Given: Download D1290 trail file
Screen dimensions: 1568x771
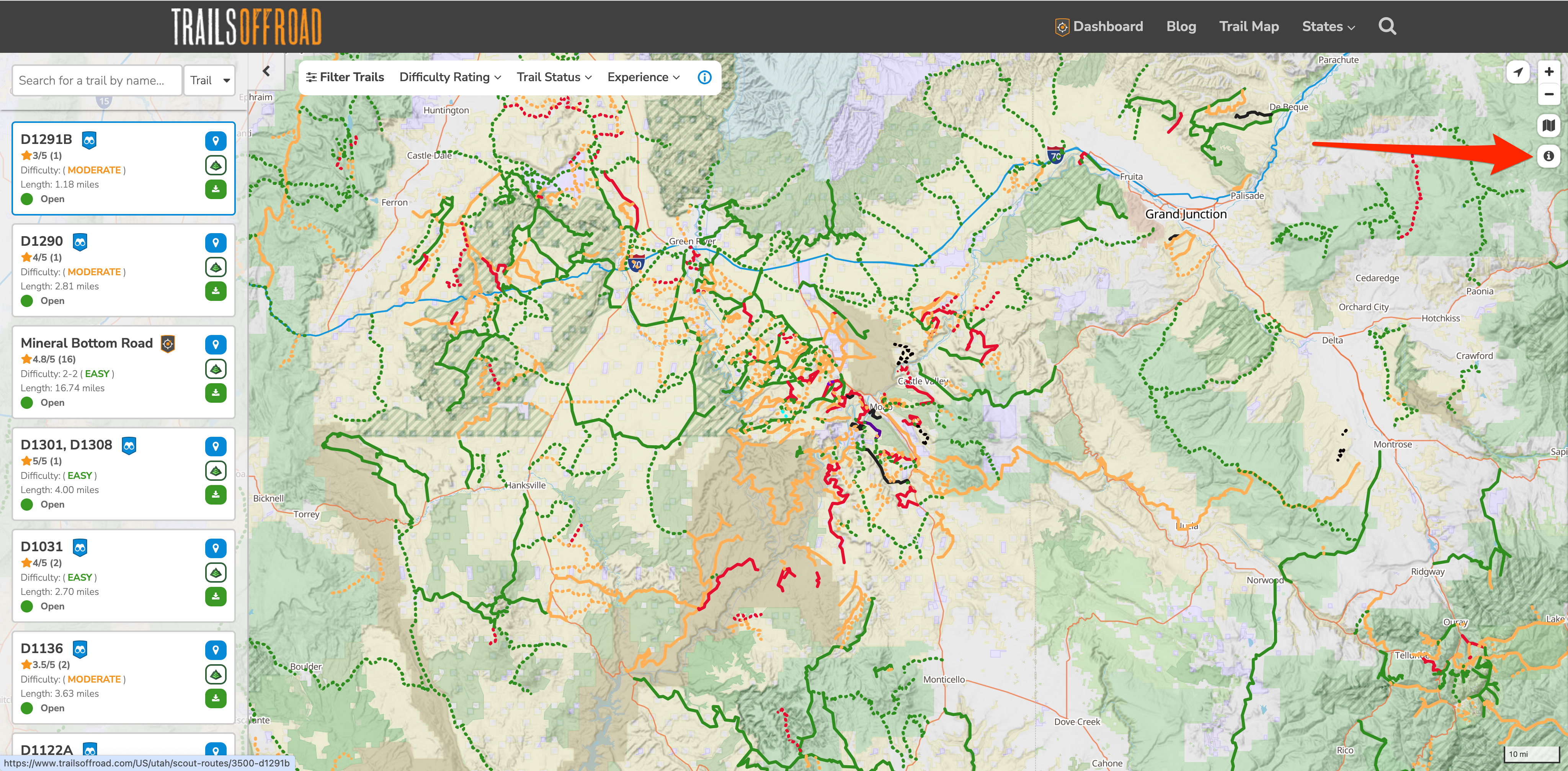Looking at the screenshot, I should (216, 291).
